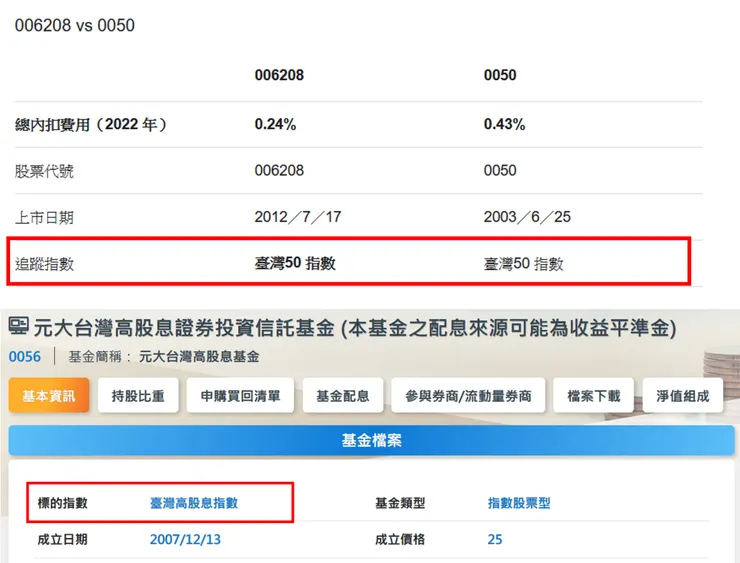The width and height of the screenshot is (740, 563).
Task: Switch to the 持股比重 tab
Action: point(138,395)
